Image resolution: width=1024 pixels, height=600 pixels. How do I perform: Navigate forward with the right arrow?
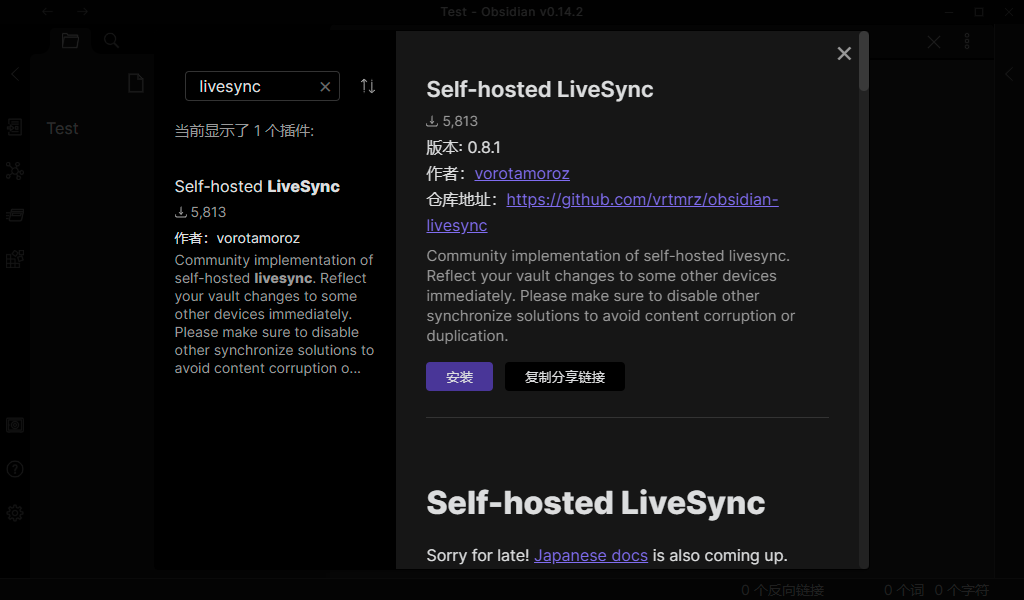coord(82,11)
